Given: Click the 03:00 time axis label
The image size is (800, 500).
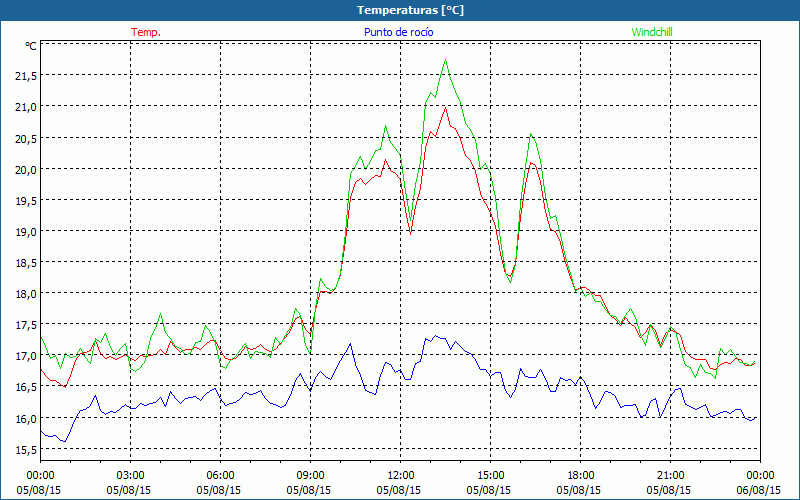Looking at the screenshot, I should [x=131, y=476].
